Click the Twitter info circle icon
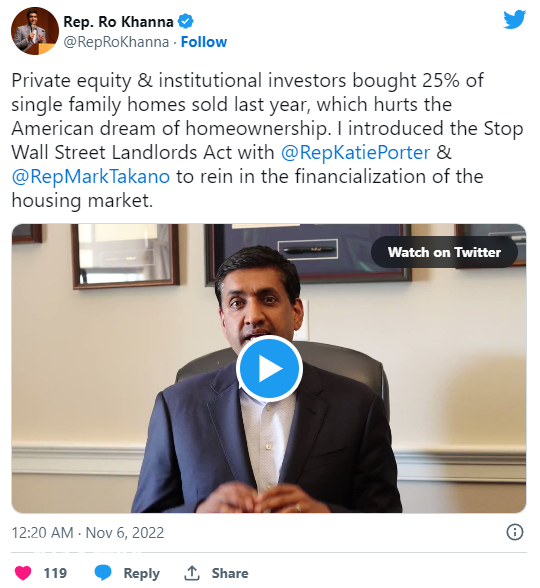The image size is (540, 588). 514,532
